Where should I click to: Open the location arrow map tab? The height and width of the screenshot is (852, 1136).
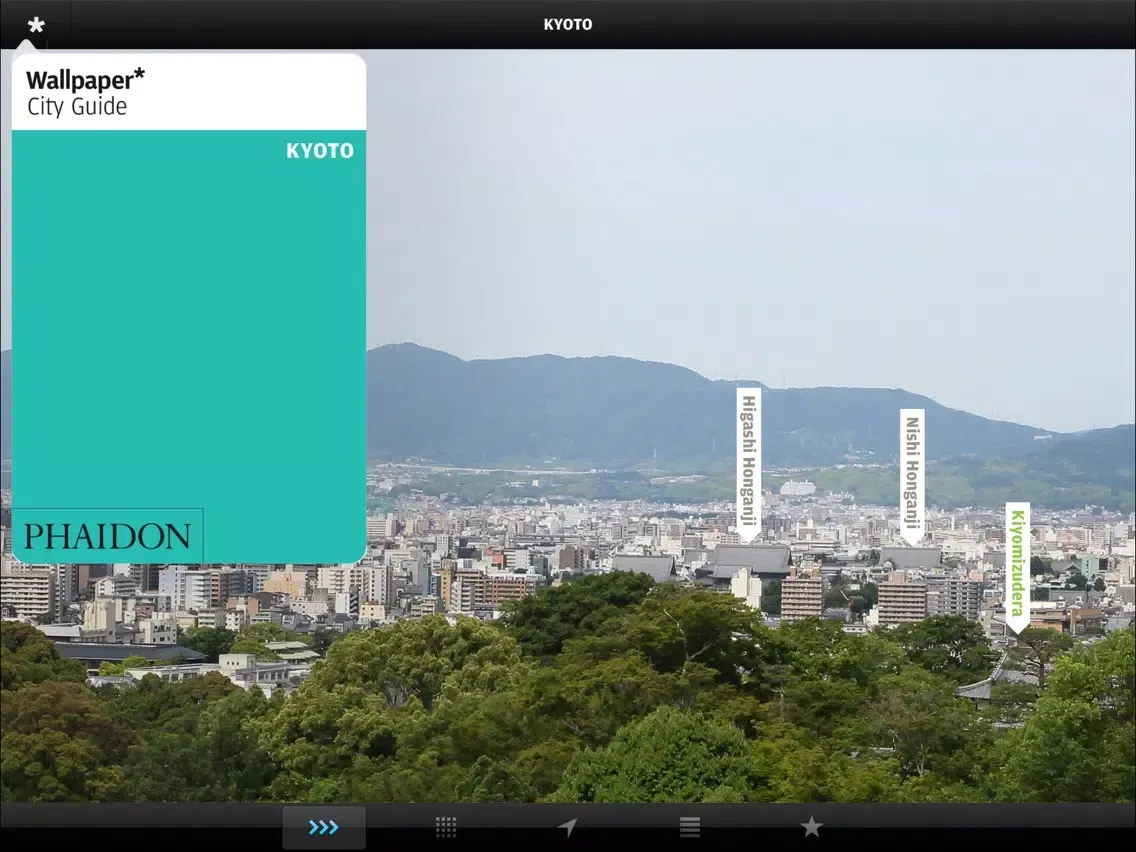point(567,827)
